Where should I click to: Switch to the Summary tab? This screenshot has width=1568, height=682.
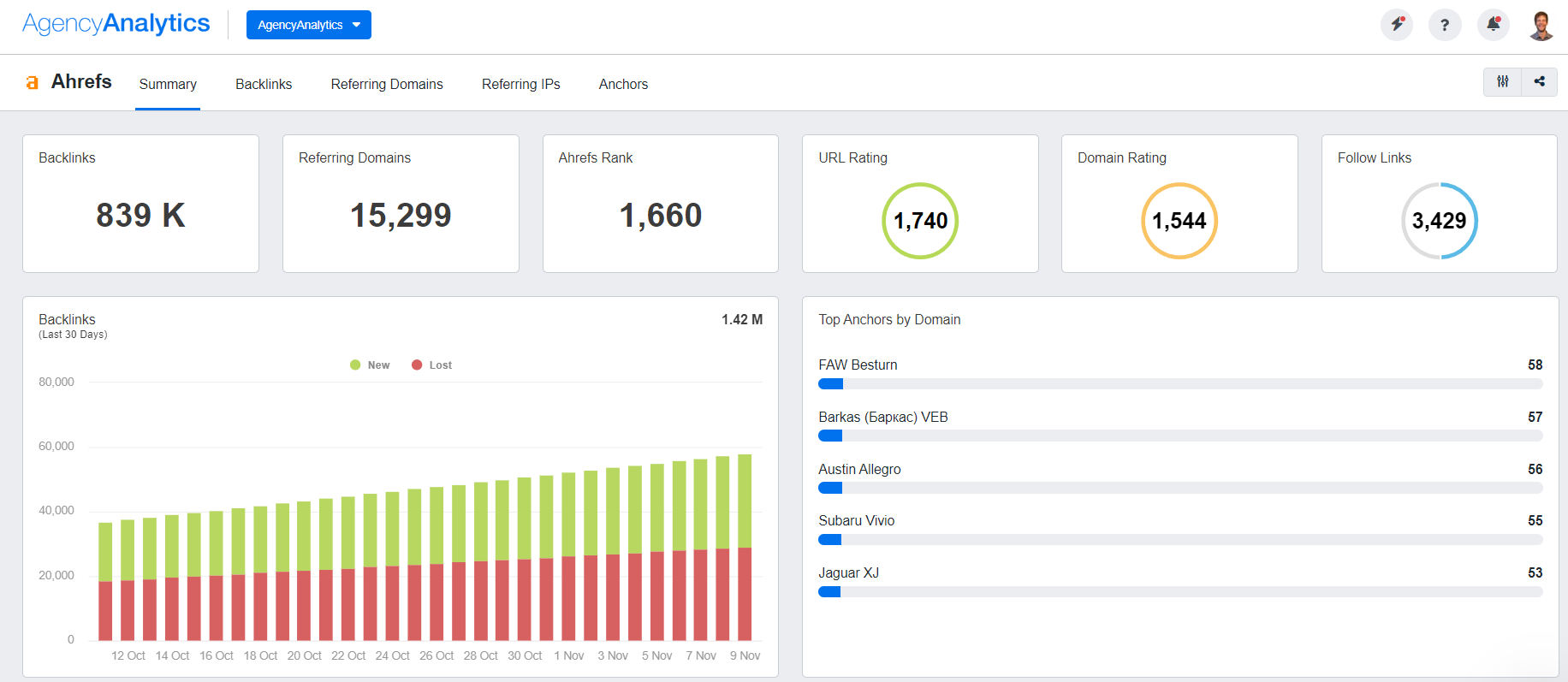pos(168,84)
